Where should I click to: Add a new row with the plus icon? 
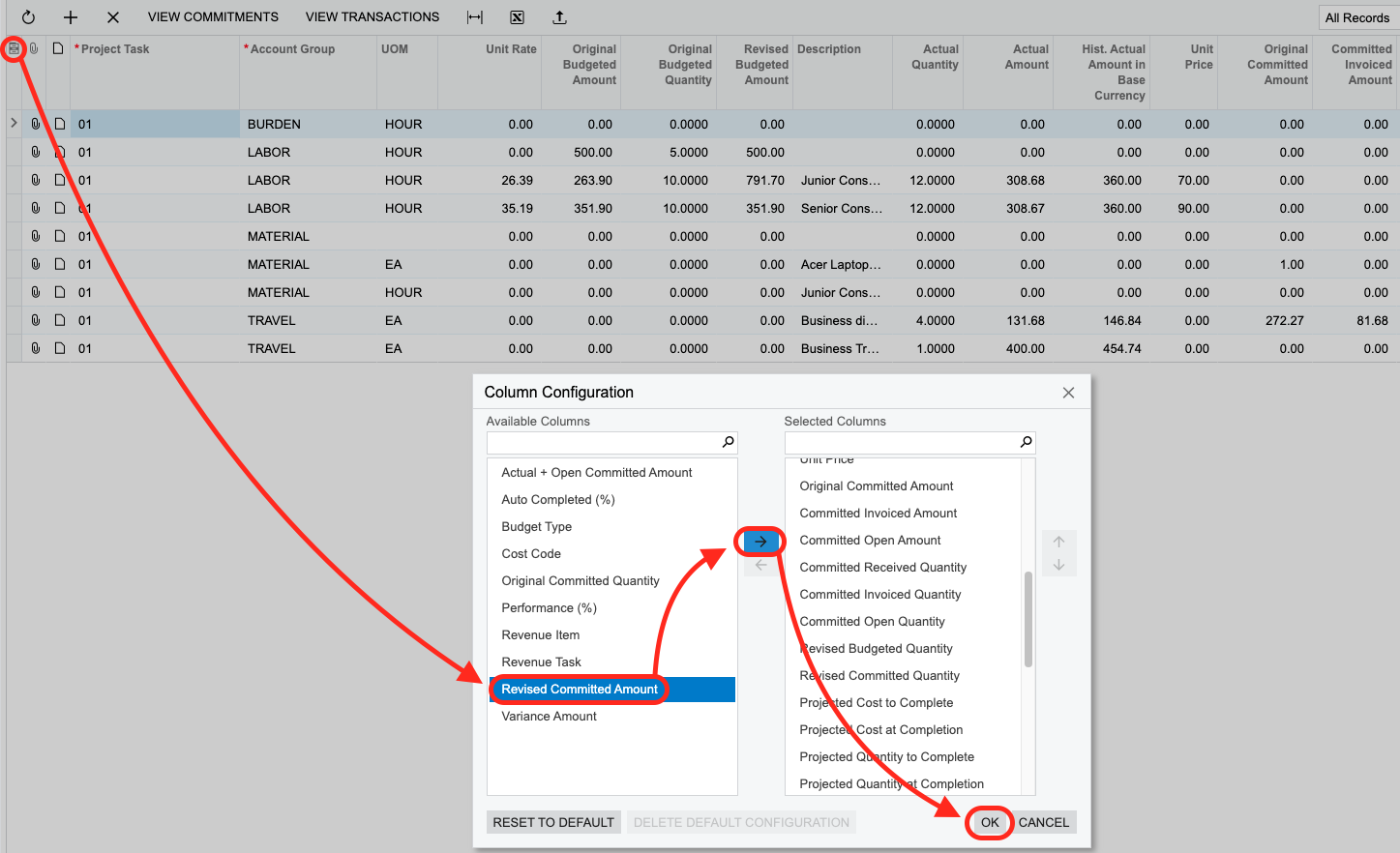point(71,17)
